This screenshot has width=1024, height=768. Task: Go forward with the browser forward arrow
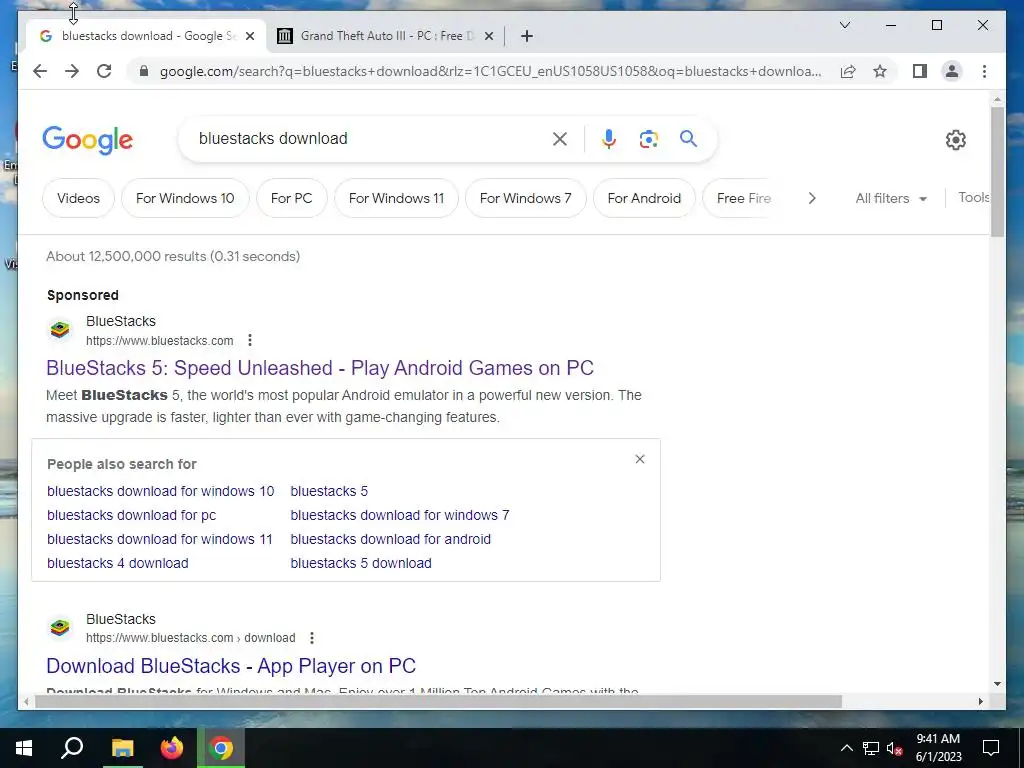[x=72, y=71]
